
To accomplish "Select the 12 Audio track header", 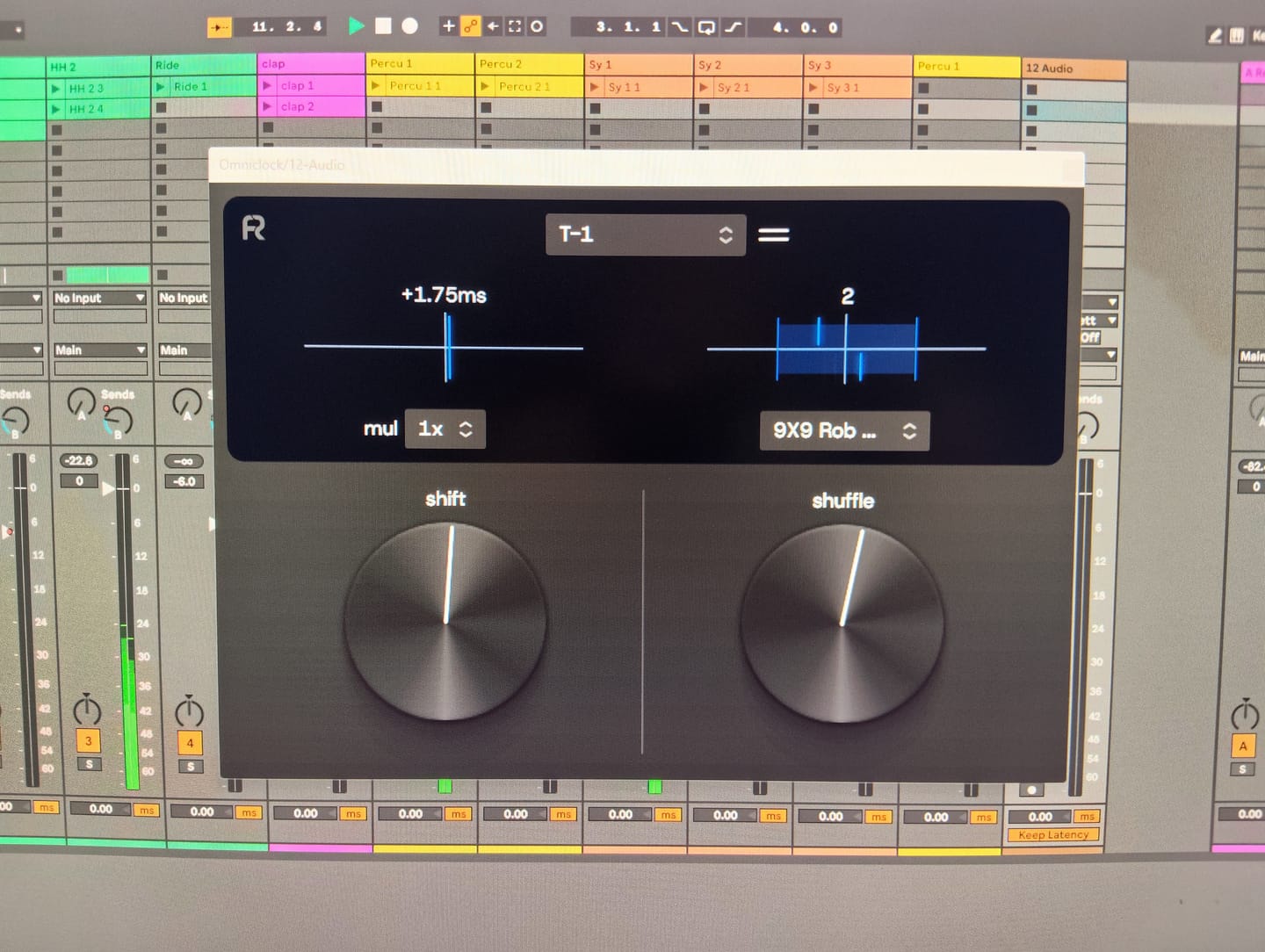I will pos(1073,68).
